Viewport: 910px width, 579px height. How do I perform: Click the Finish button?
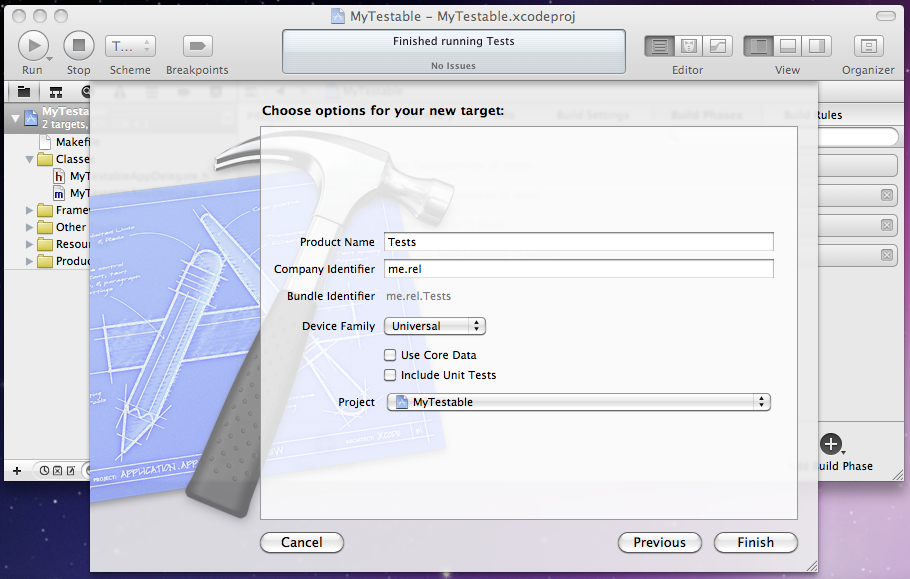[x=756, y=542]
